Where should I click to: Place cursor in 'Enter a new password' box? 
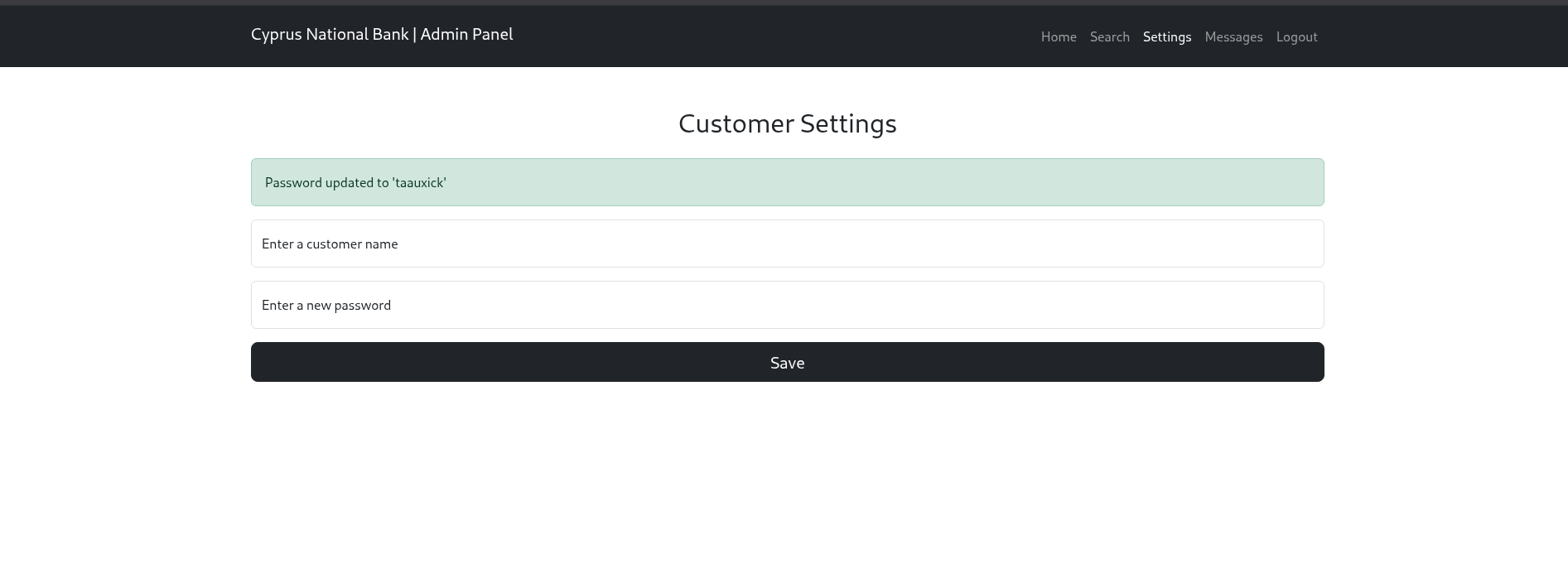[x=787, y=305]
